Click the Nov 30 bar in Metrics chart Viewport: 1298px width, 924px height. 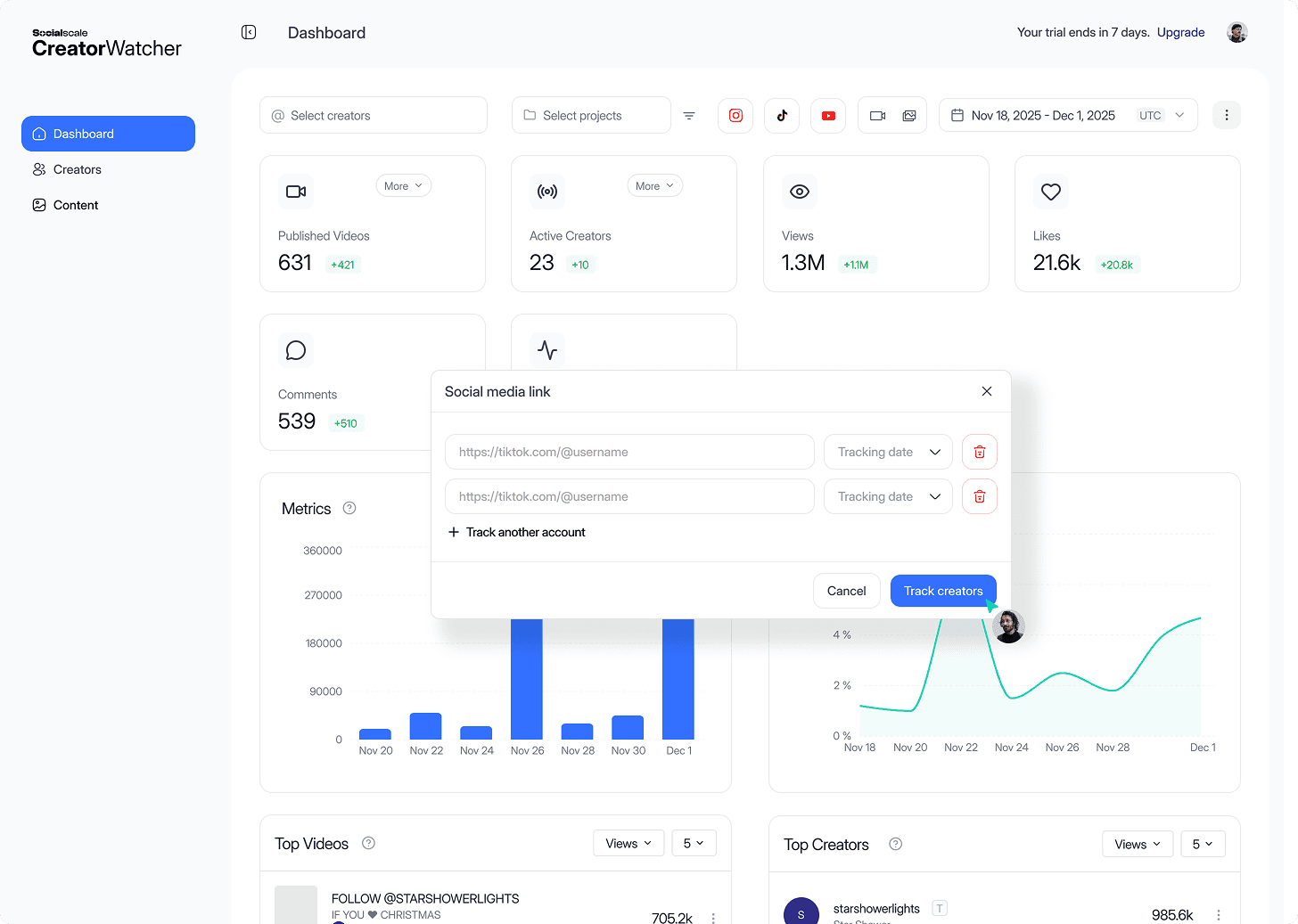628,727
